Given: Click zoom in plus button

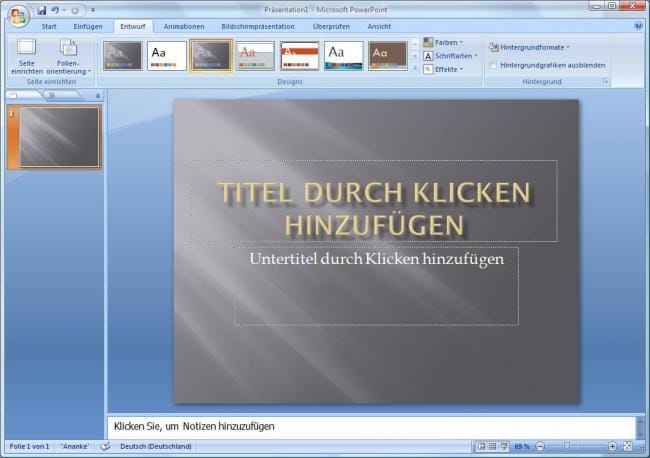Looking at the screenshot, I should click(x=612, y=446).
